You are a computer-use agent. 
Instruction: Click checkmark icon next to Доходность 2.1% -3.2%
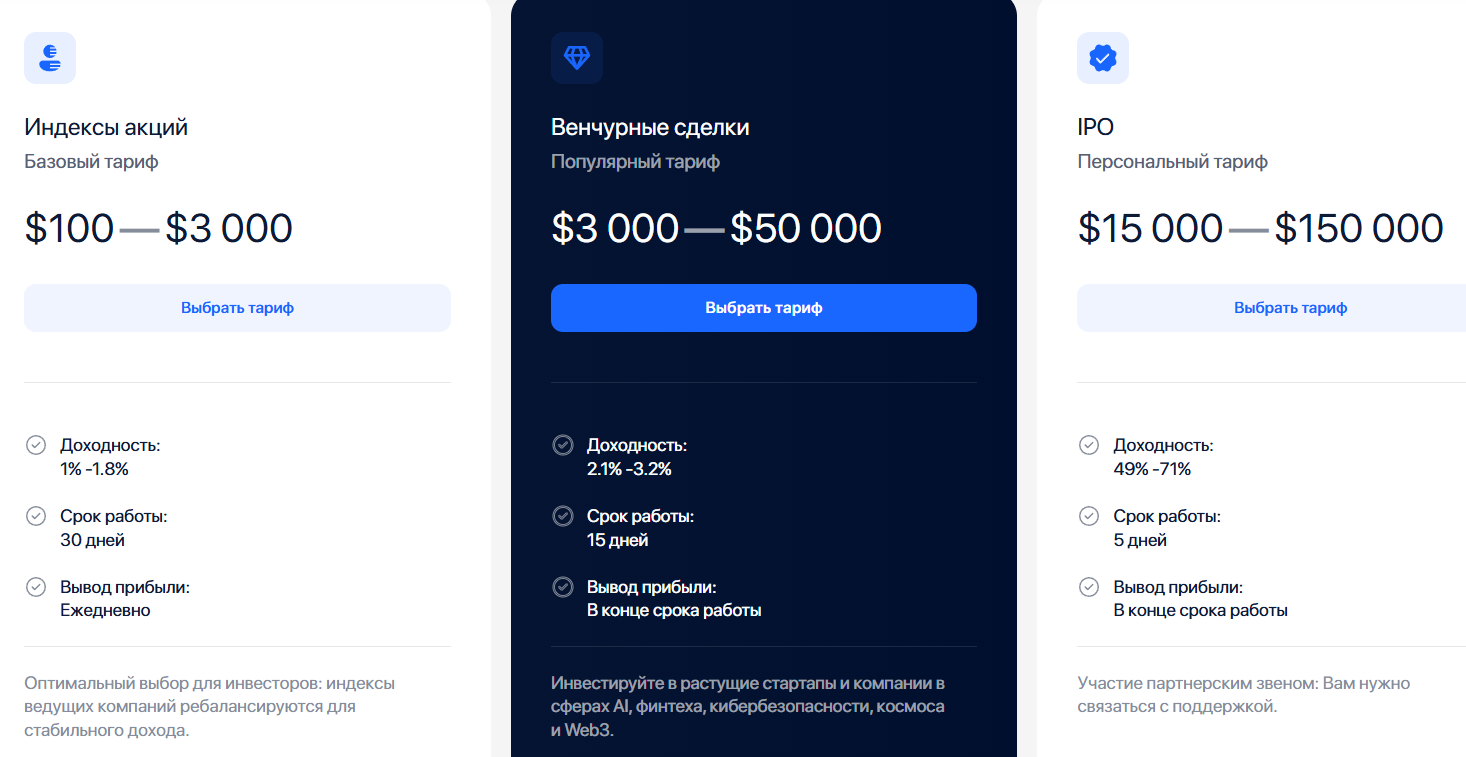(x=563, y=445)
